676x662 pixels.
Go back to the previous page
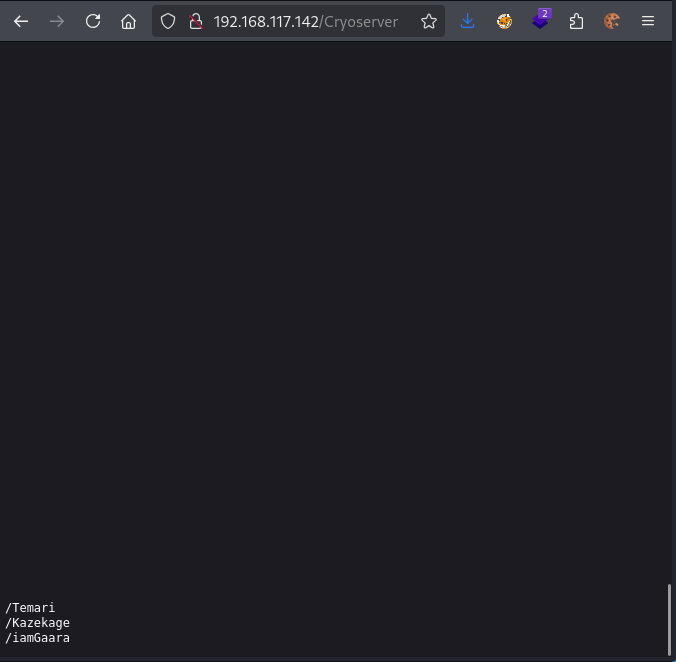(x=21, y=21)
